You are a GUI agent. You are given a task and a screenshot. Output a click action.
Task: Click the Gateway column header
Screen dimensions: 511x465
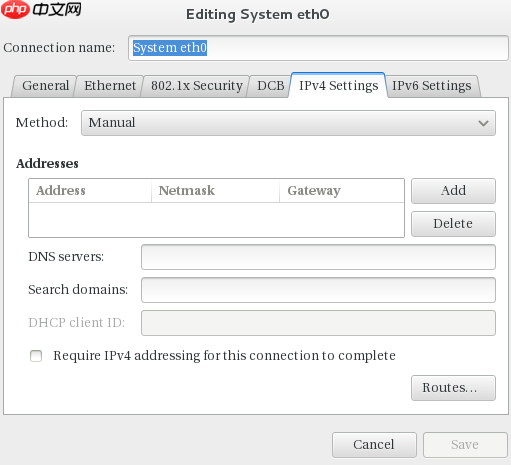click(x=342, y=191)
